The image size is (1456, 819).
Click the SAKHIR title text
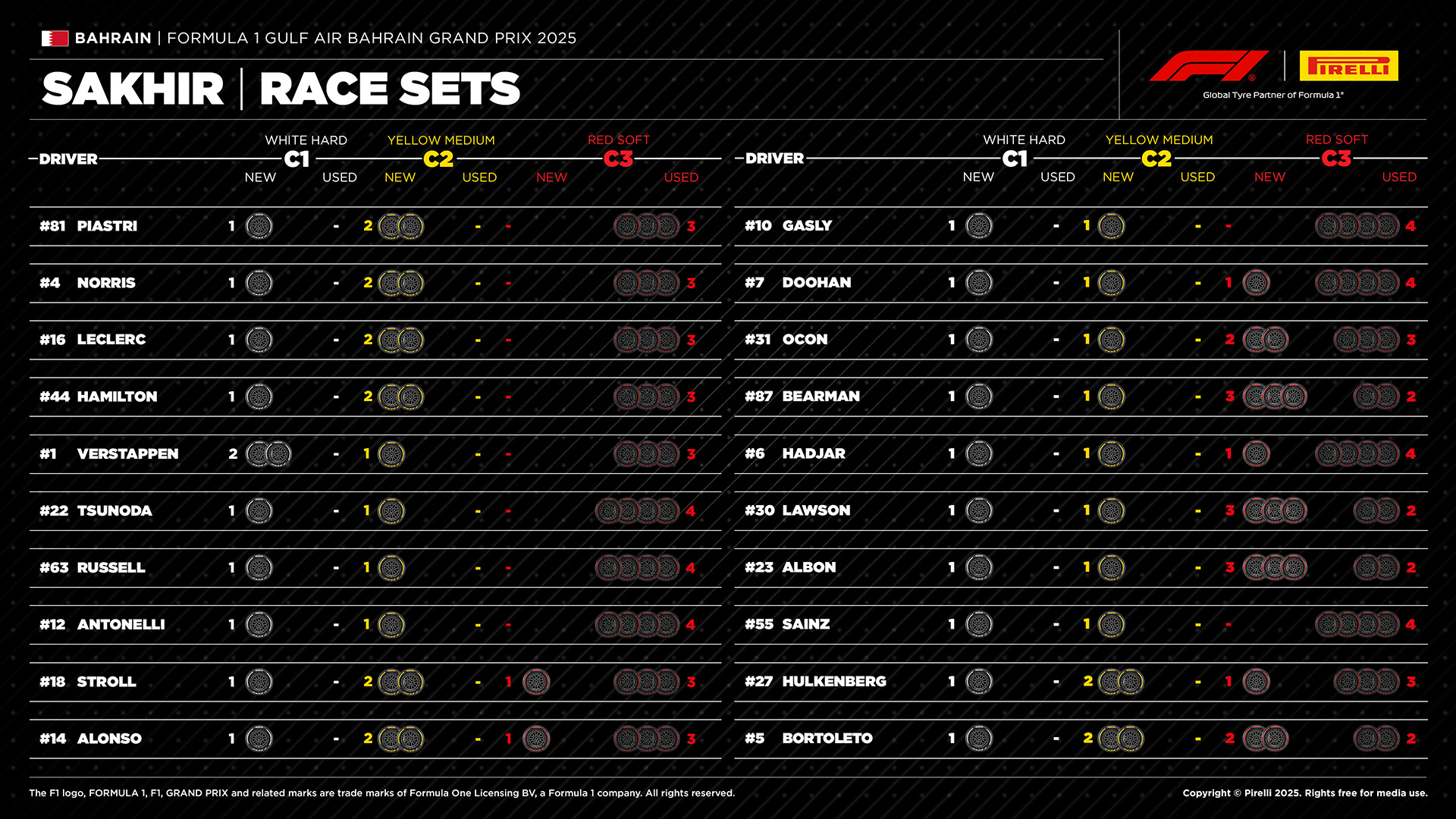click(133, 89)
